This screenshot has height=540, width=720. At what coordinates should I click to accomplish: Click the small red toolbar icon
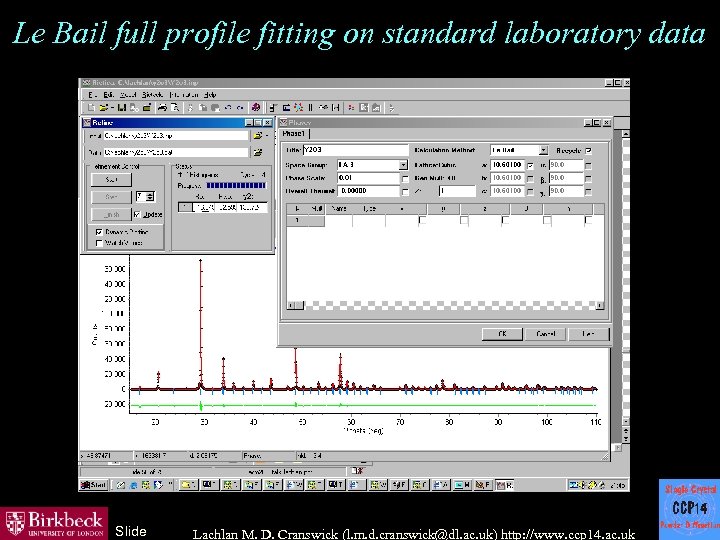point(351,107)
